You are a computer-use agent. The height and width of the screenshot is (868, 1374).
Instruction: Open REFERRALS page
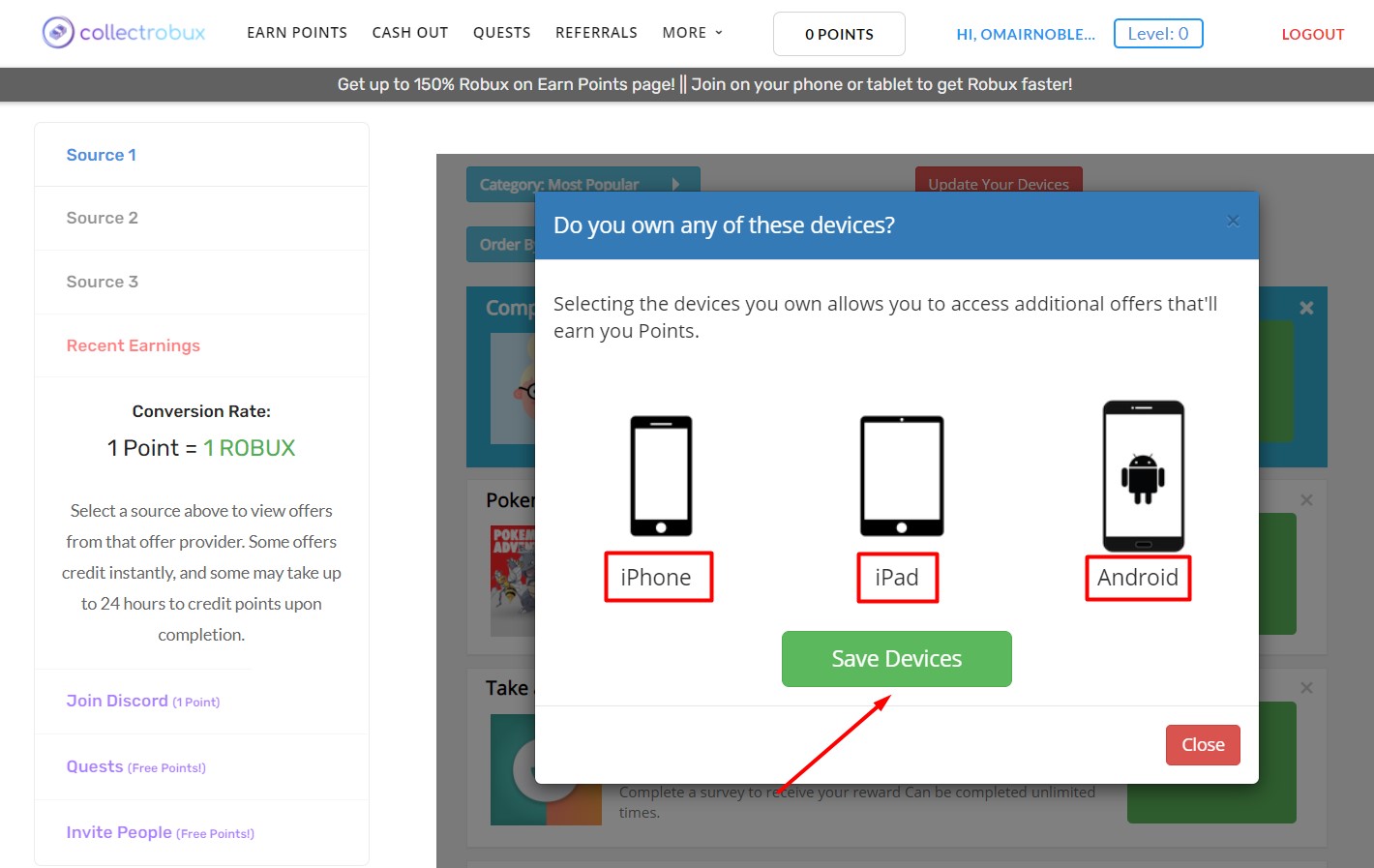click(x=596, y=33)
